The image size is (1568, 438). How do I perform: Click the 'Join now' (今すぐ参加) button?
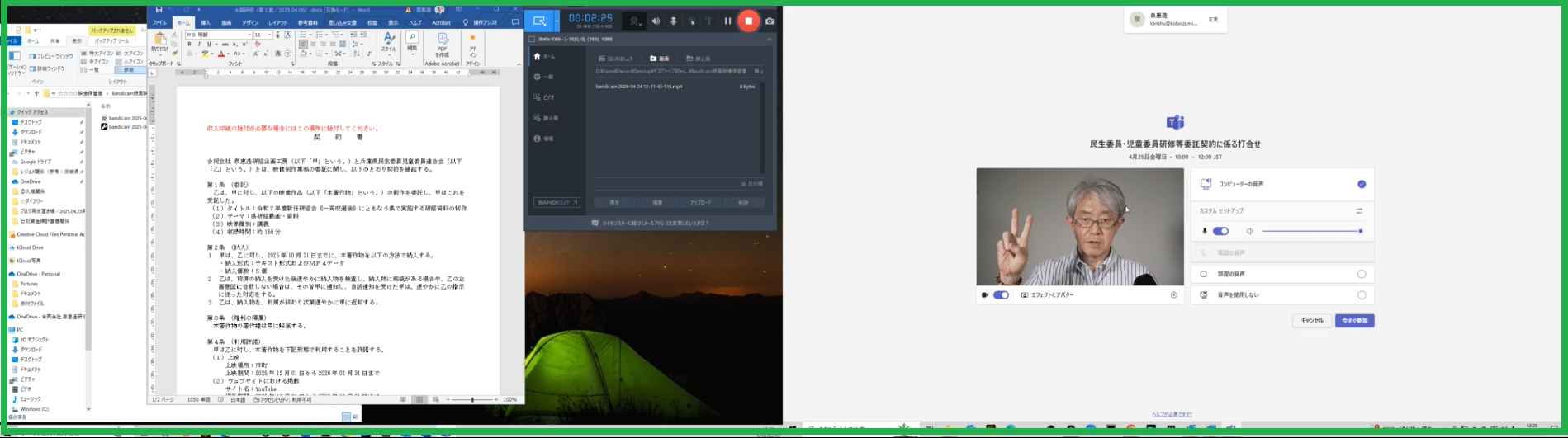[x=1354, y=321]
